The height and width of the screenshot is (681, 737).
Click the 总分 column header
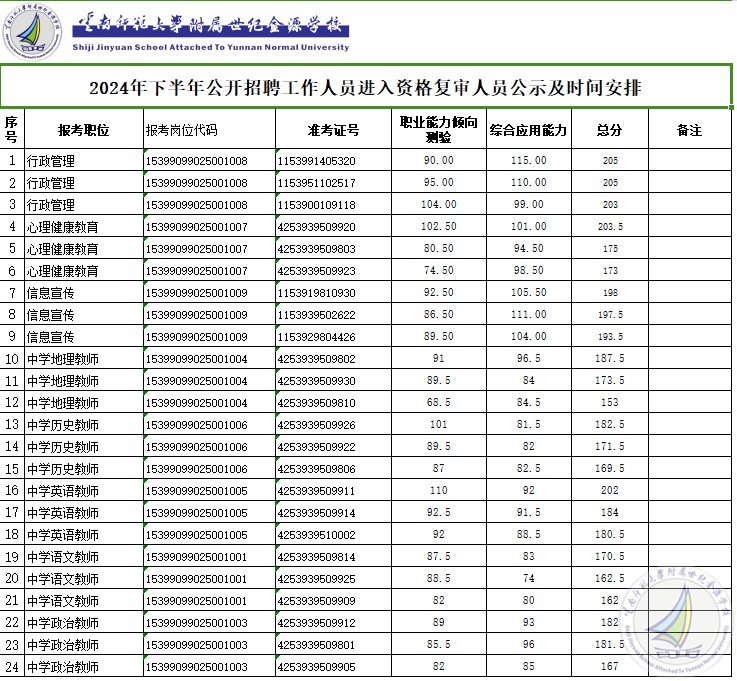(609, 130)
